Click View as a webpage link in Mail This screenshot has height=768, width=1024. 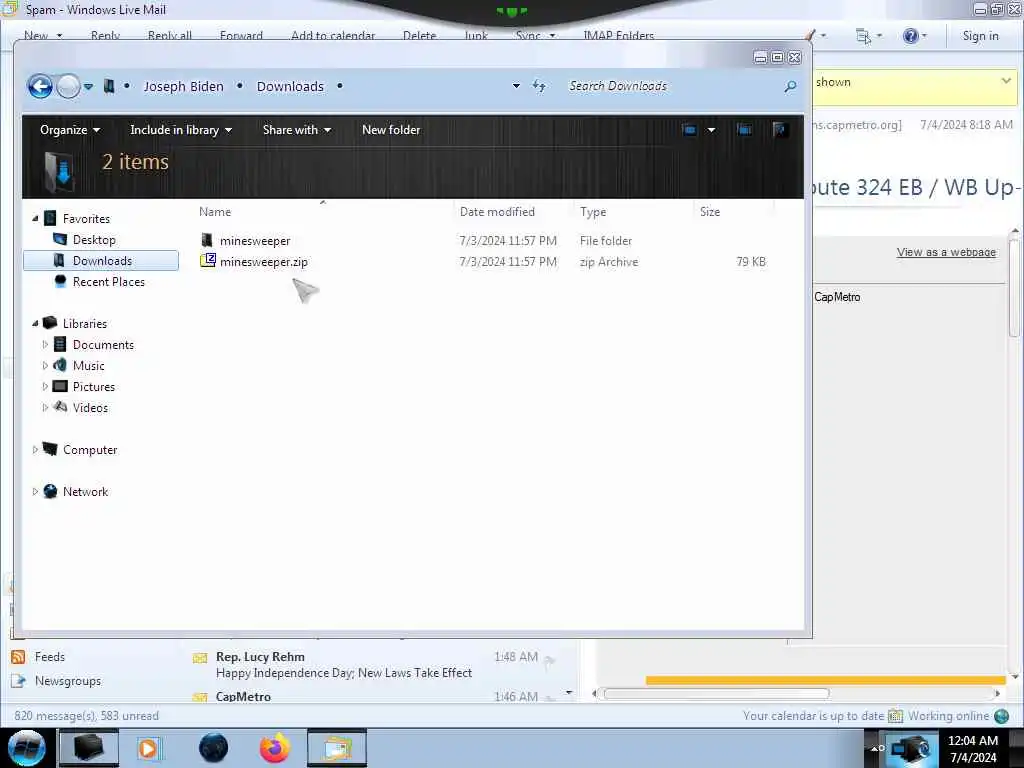946,252
